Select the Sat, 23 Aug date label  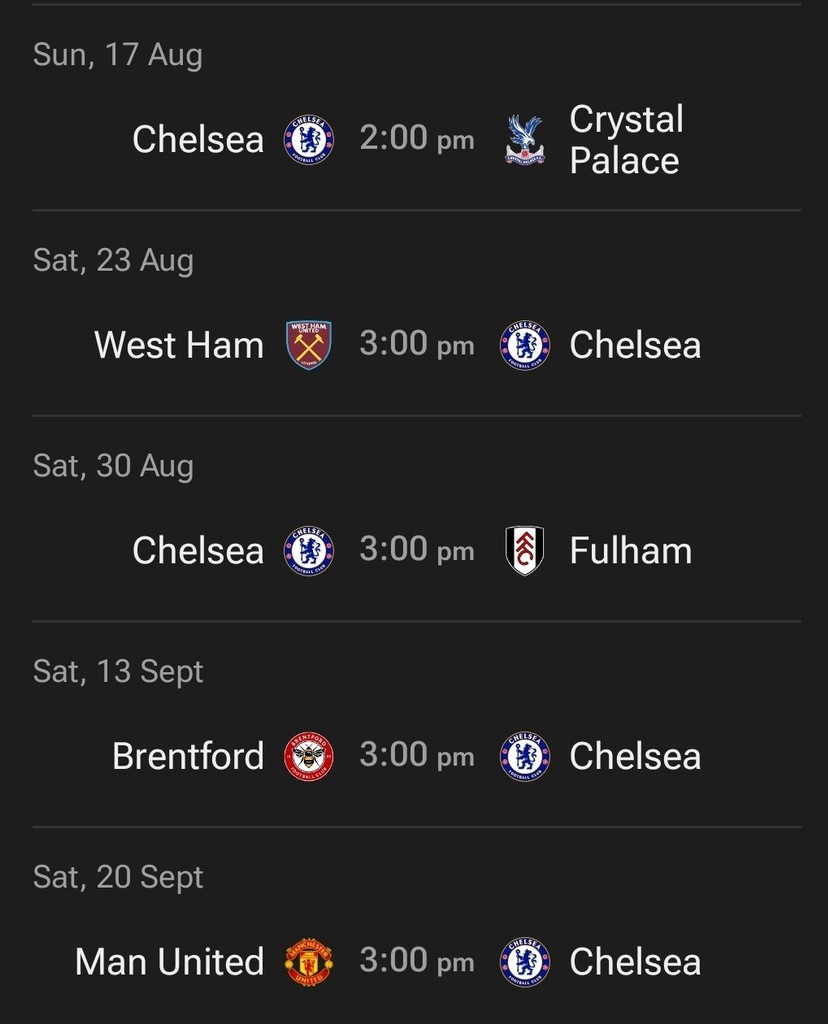coord(113,260)
